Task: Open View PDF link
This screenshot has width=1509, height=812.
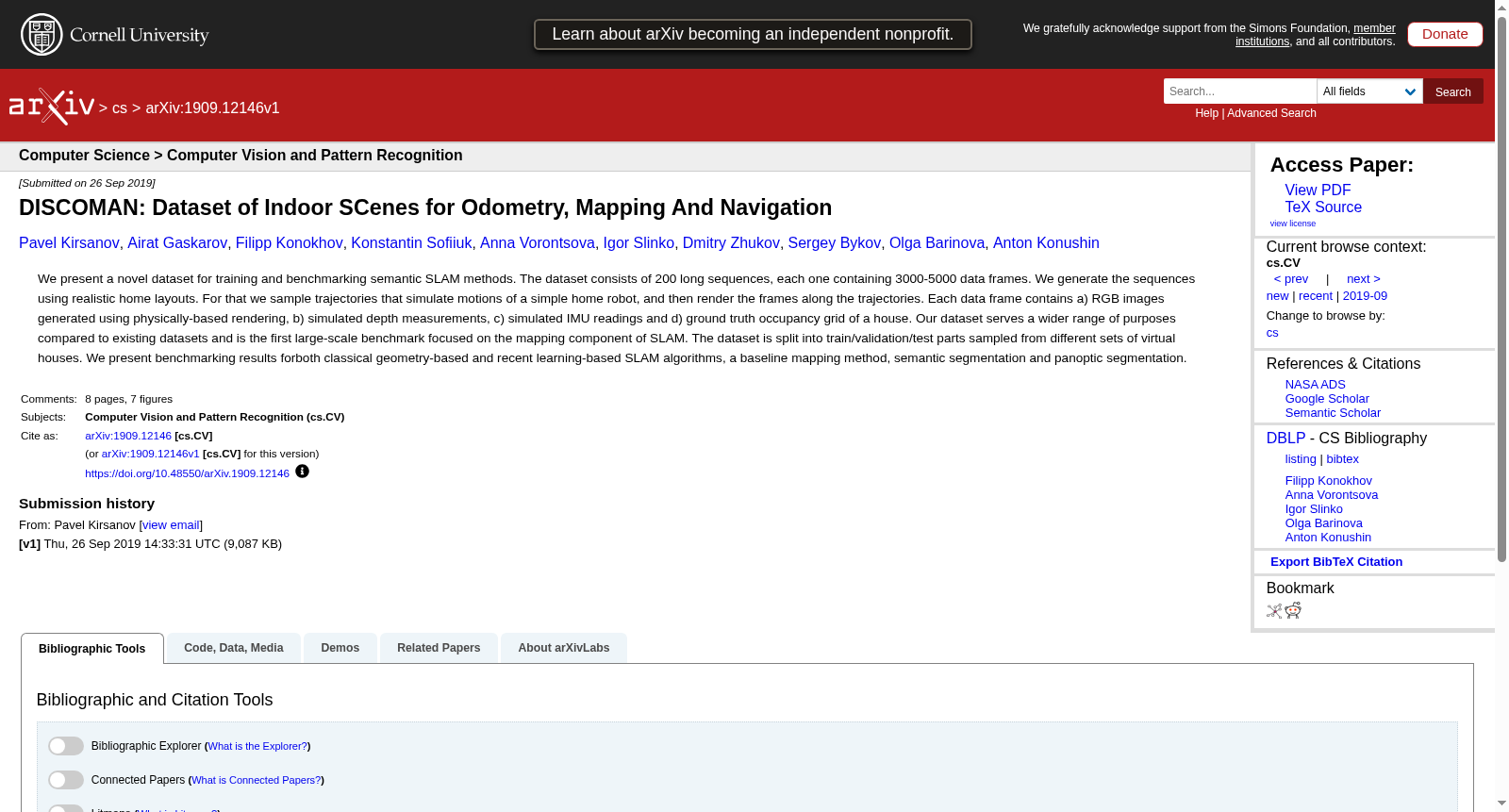Action: (1318, 191)
